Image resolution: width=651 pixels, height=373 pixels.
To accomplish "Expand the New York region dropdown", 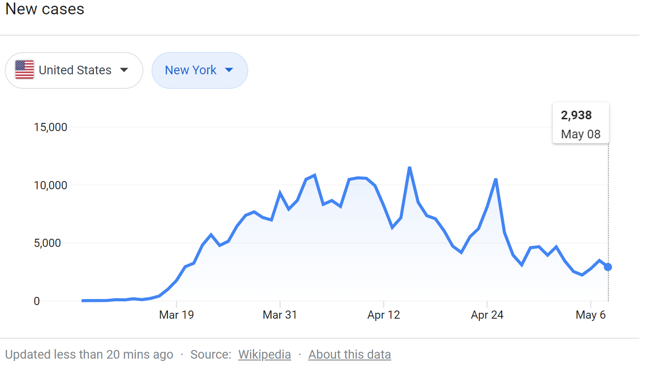I will click(200, 70).
